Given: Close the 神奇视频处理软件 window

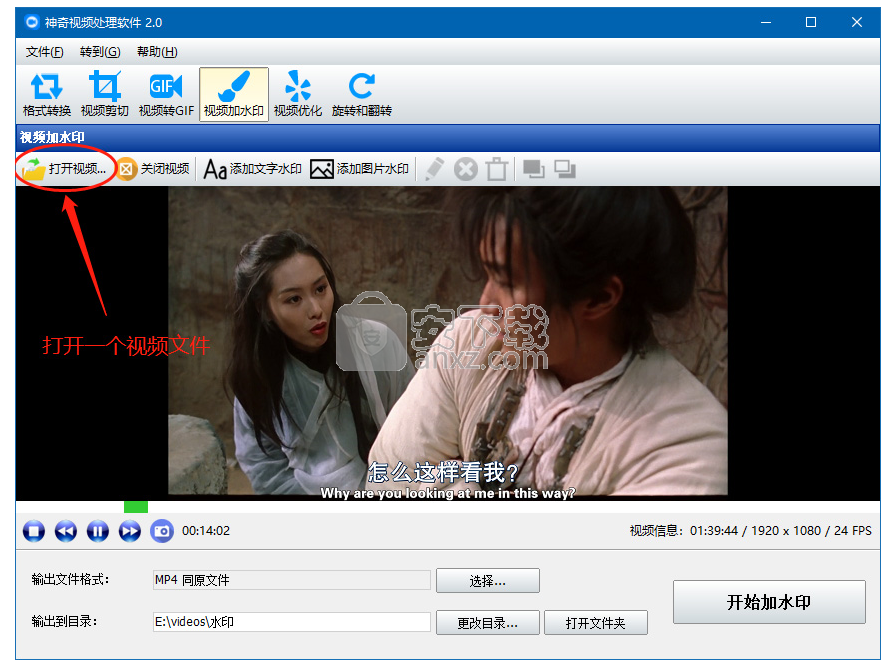Looking at the screenshot, I should [x=857, y=23].
